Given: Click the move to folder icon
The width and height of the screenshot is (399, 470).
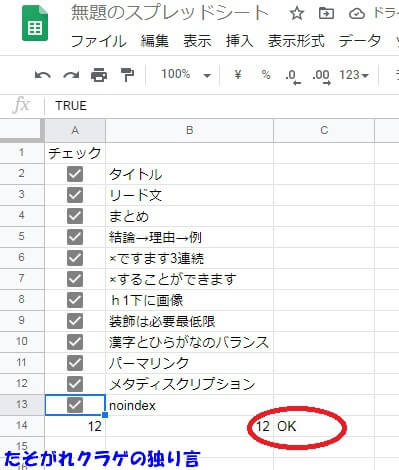Looking at the screenshot, I should tap(326, 14).
